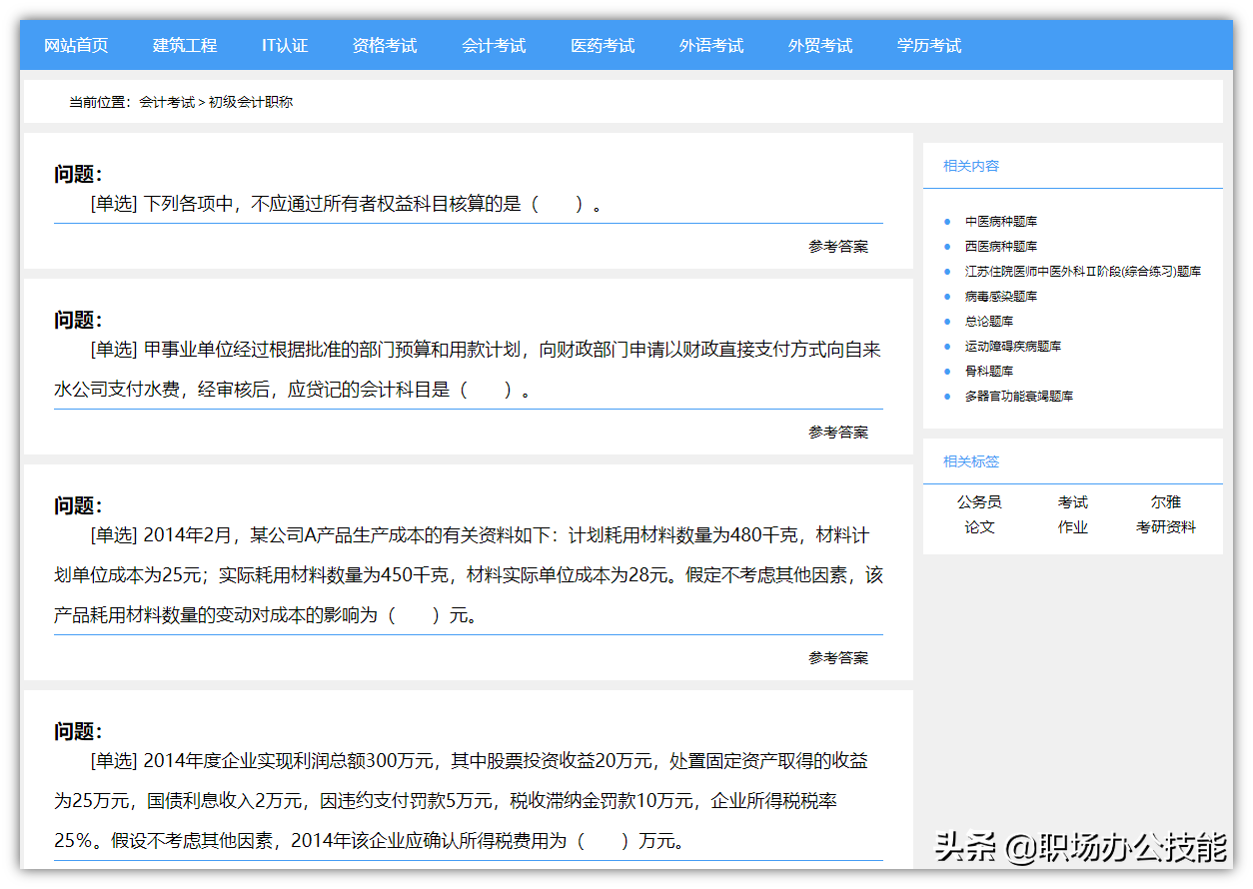
Task: Reveal 参考答案 for the first question
Action: click(x=837, y=246)
